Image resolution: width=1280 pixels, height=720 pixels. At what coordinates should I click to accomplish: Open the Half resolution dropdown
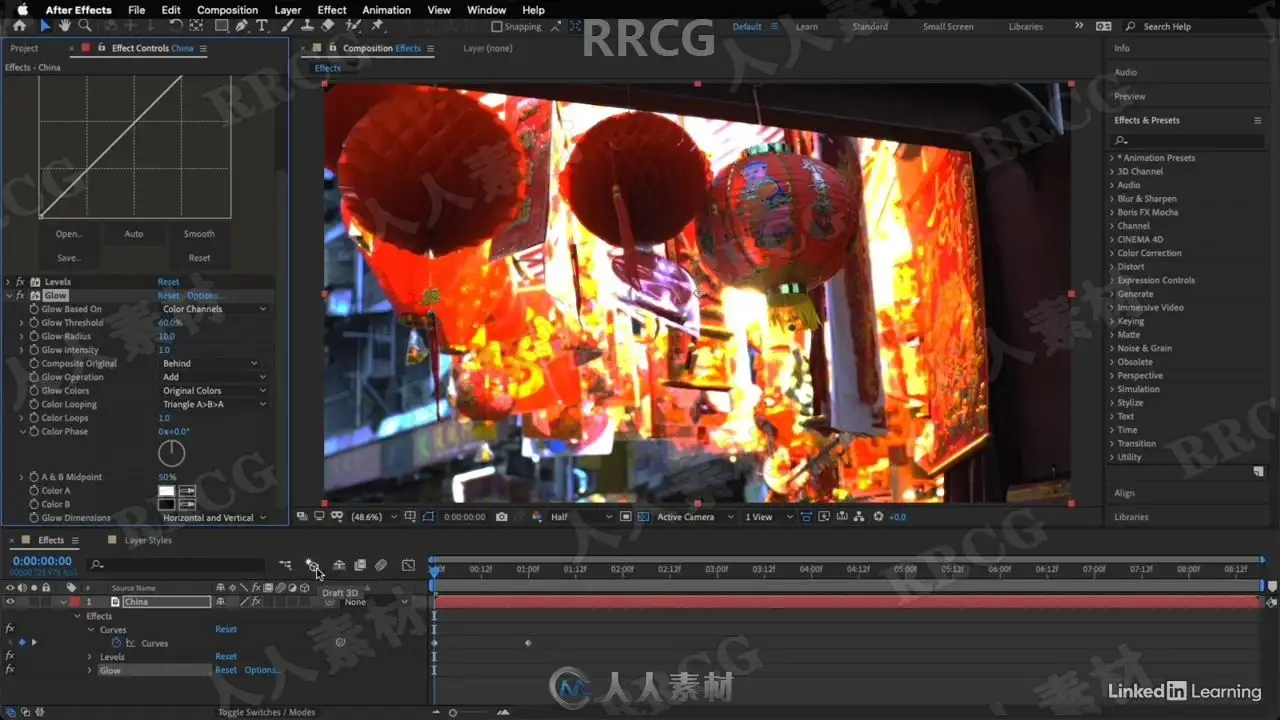pyautogui.click(x=580, y=517)
